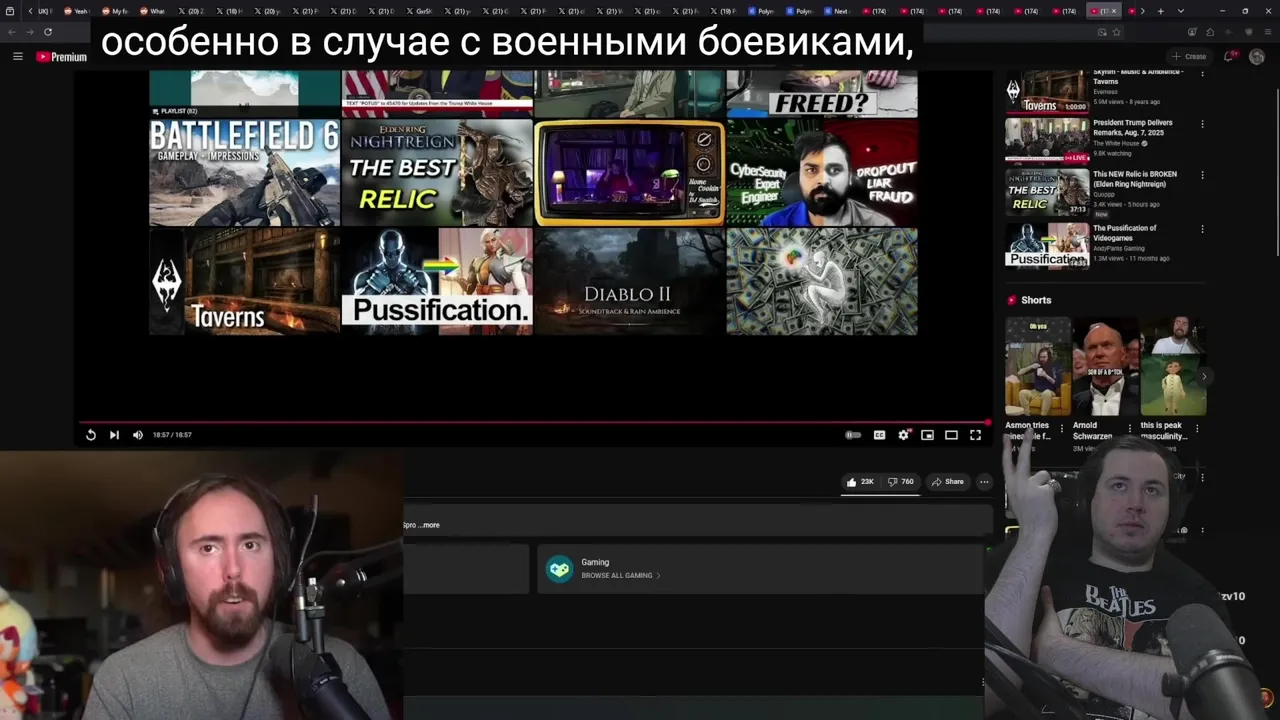Screen dimensions: 1280x720
Task: Switch to the Yeah browser tab
Action: (x=76, y=11)
